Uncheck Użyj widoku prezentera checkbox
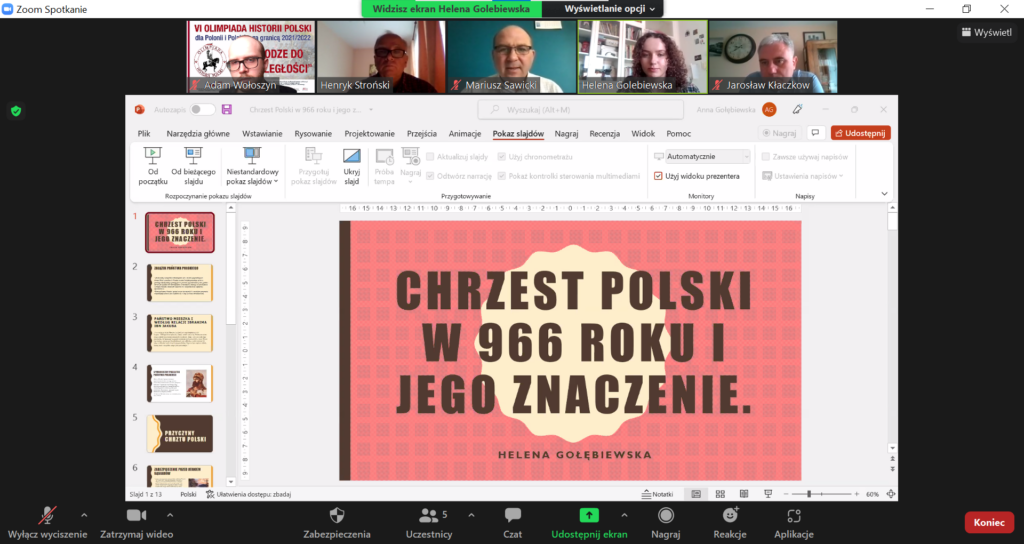This screenshot has height=544, width=1024. [658, 175]
